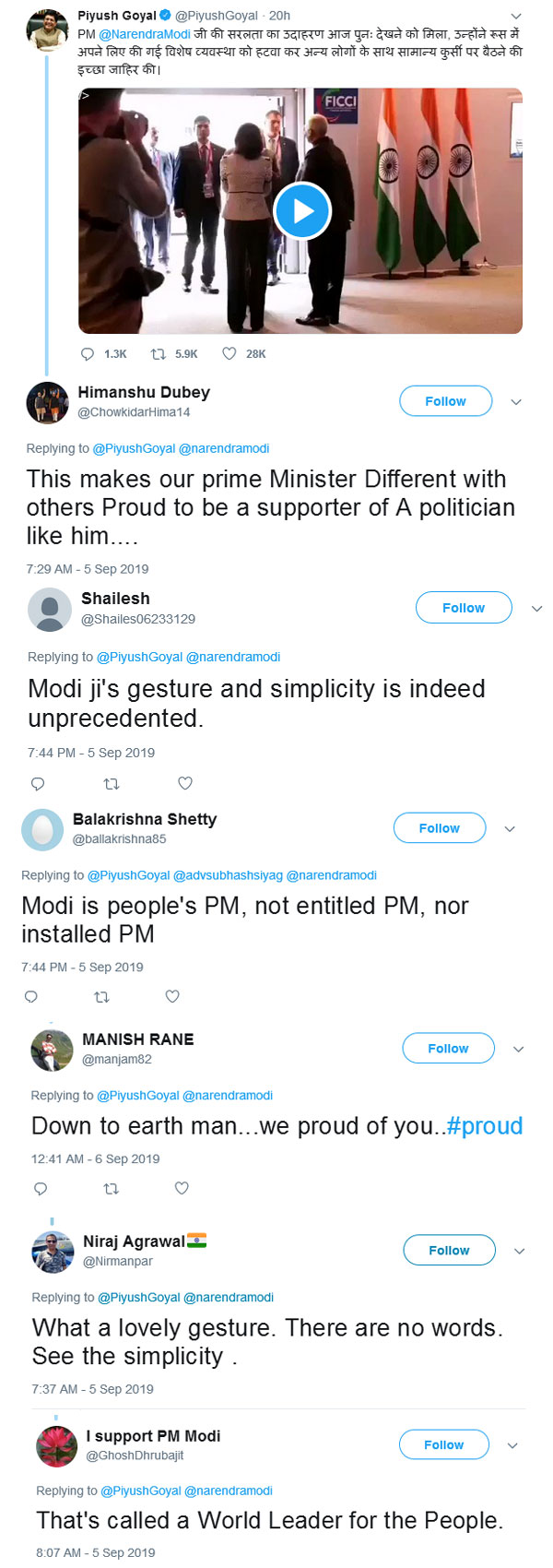
Task: Open the #proud hashtag link
Action: coord(484,1126)
